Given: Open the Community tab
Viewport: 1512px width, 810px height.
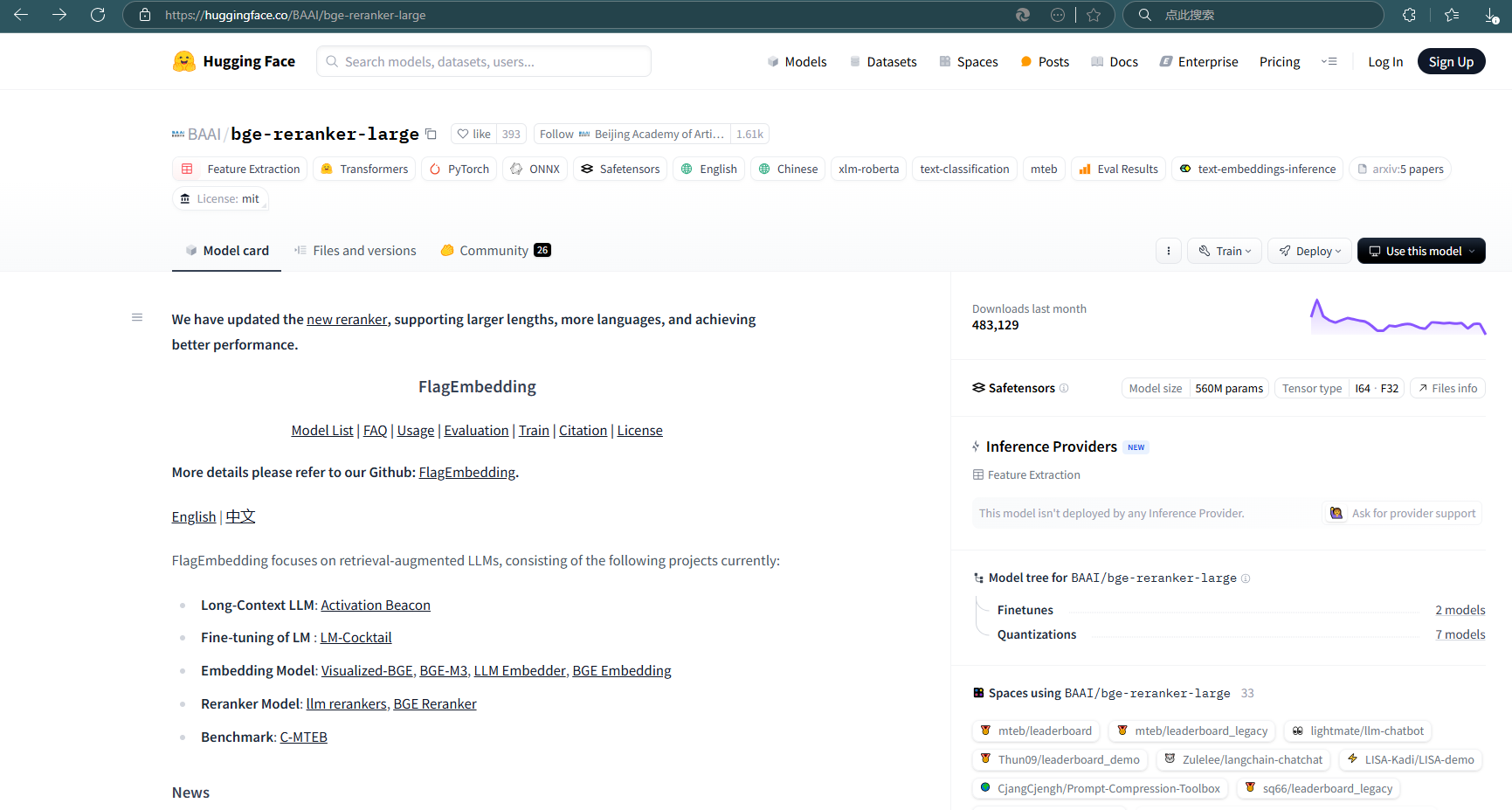Looking at the screenshot, I should (x=495, y=251).
